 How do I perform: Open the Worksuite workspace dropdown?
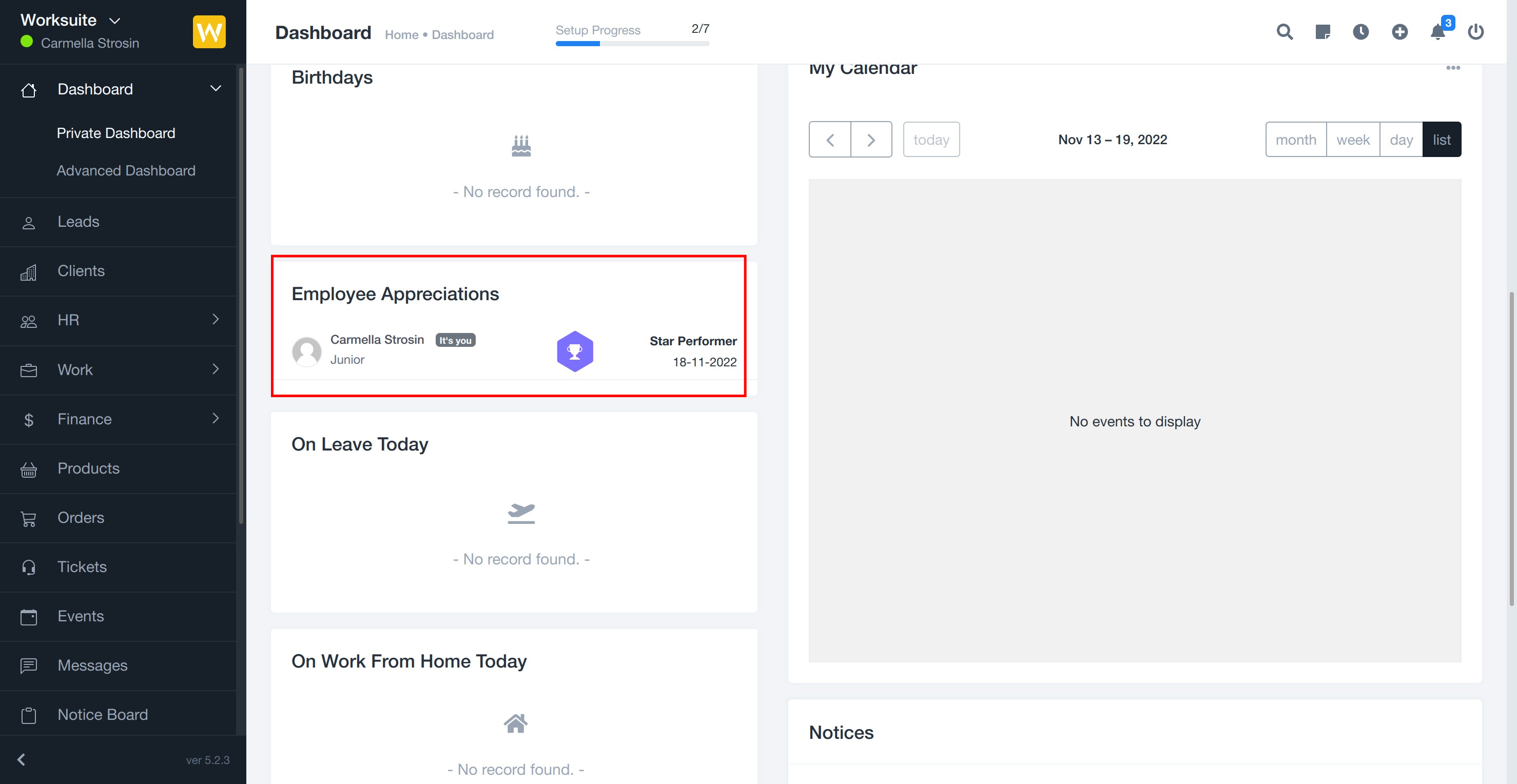point(70,20)
